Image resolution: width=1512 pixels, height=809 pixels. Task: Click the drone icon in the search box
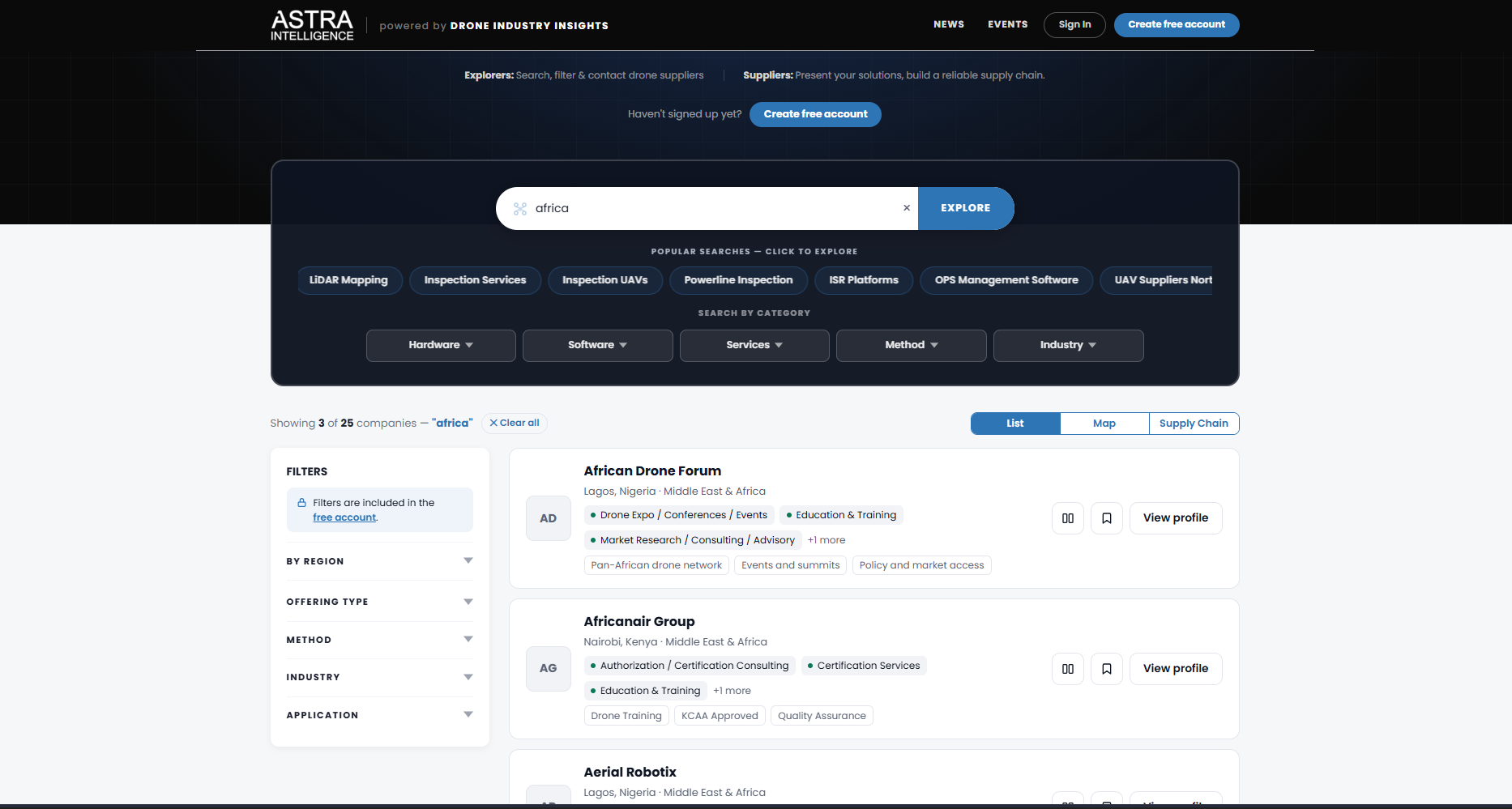pos(520,209)
